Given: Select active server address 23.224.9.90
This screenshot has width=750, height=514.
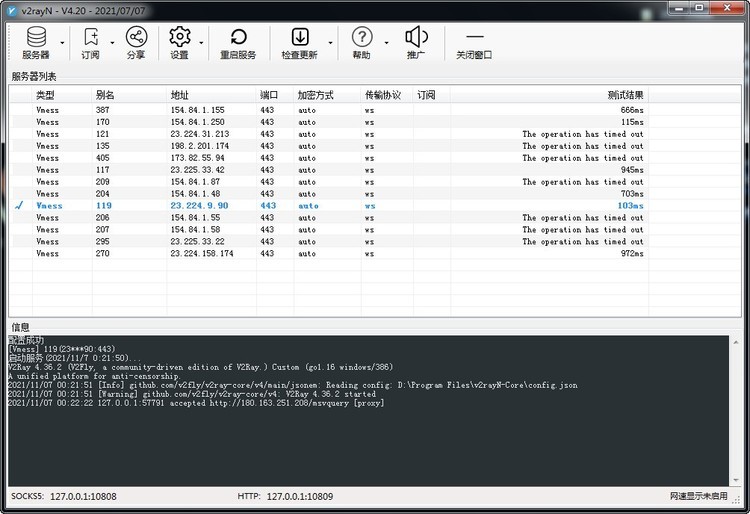Looking at the screenshot, I should (x=199, y=206).
